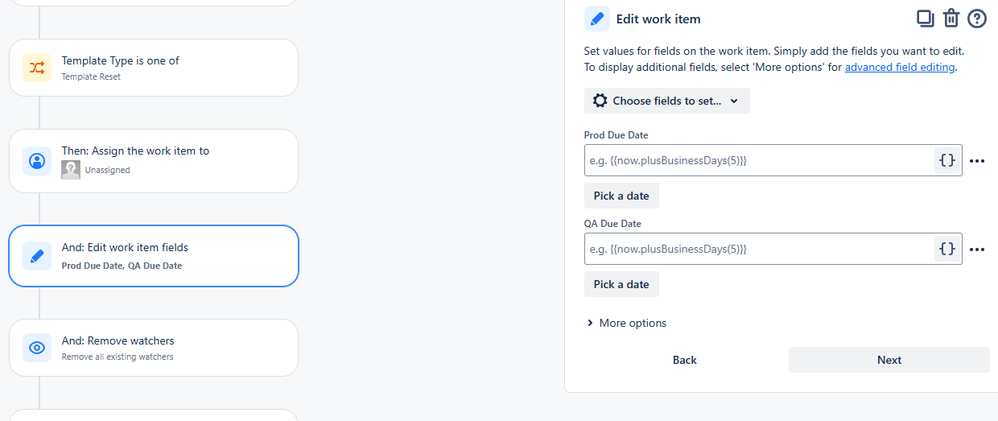The image size is (998, 421).
Task: Open the advanced field editing link
Action: click(x=900, y=67)
